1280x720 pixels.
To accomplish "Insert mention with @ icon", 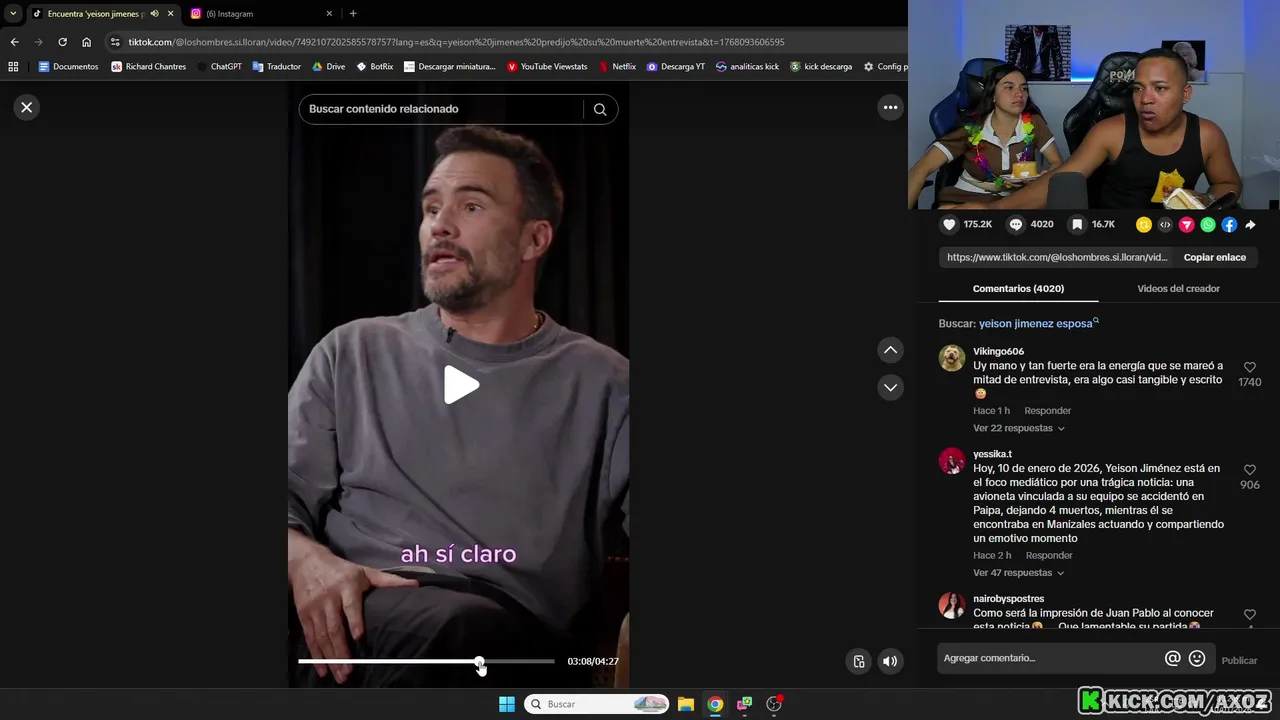I will tap(1173, 658).
